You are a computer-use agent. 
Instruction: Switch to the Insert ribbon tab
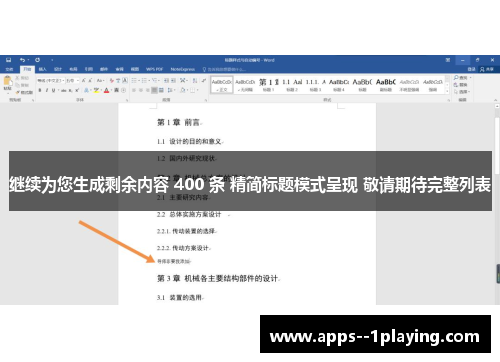42,69
